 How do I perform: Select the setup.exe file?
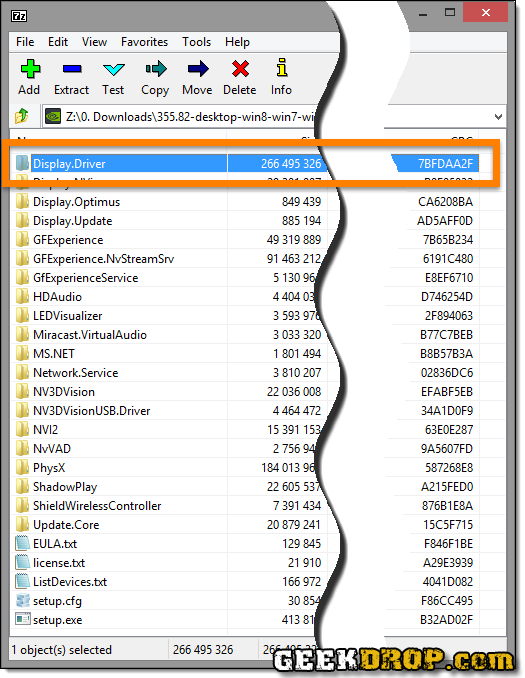58,620
